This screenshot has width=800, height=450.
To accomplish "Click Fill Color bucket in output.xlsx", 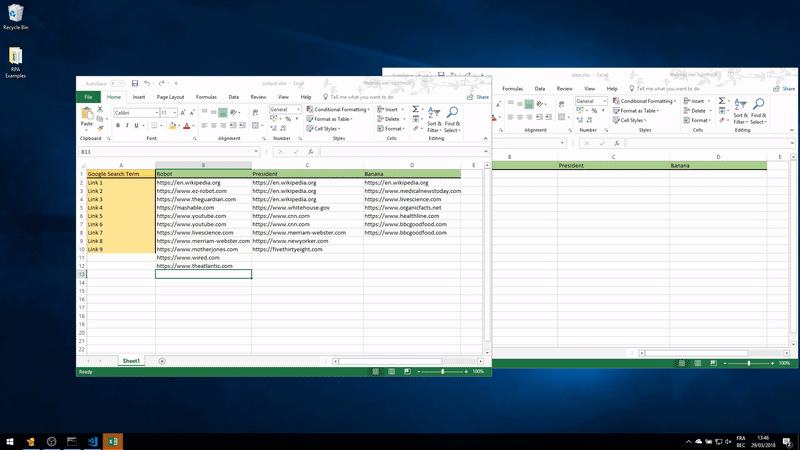I will pyautogui.click(x=172, y=126).
